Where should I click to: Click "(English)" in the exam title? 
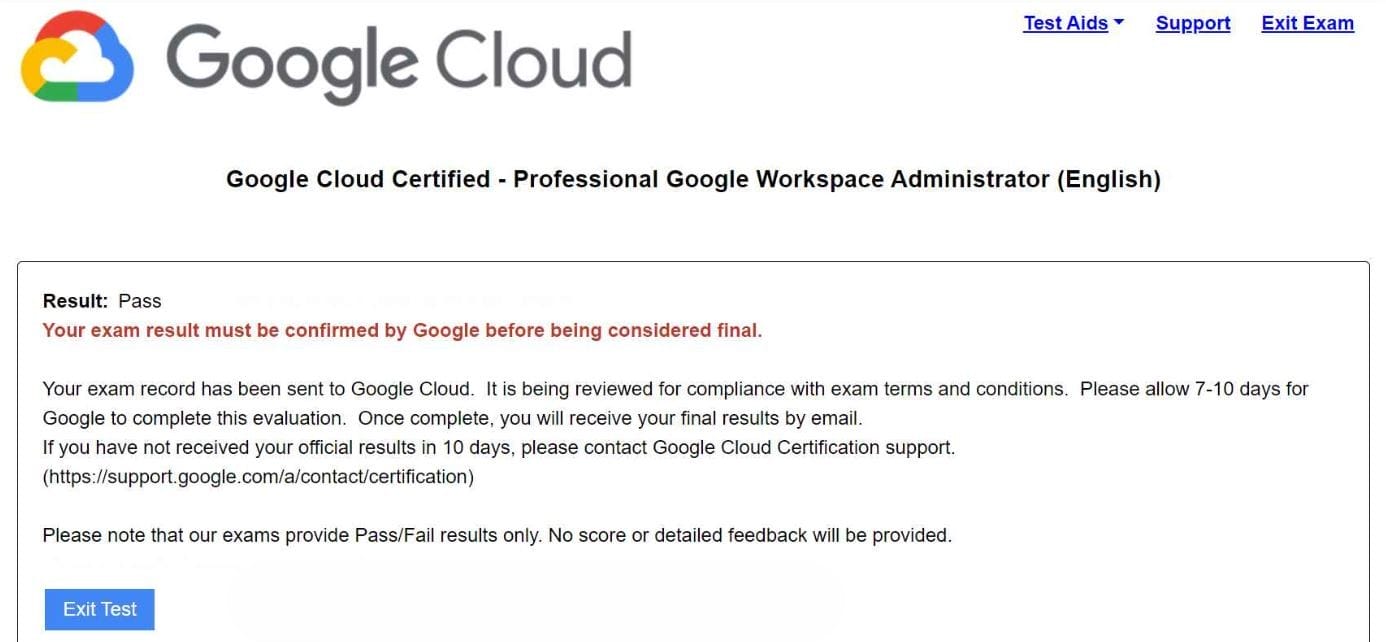pyautogui.click(x=1107, y=179)
